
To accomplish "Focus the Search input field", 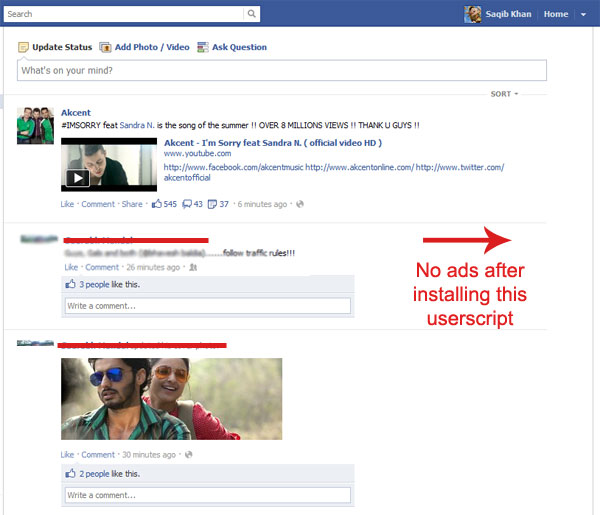I will pos(124,14).
